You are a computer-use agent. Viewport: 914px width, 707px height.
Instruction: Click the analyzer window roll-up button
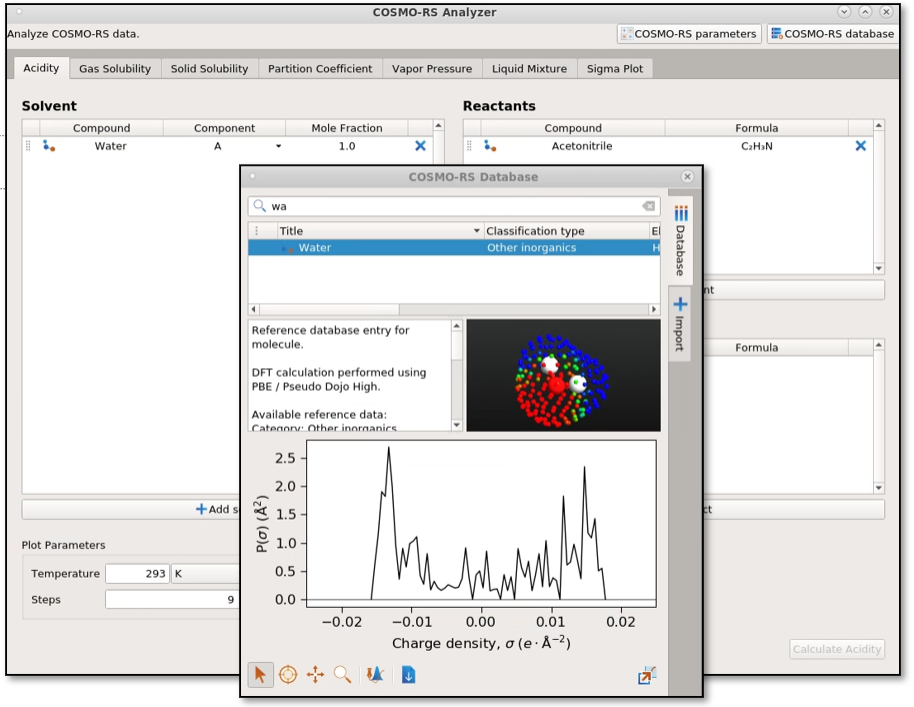[865, 12]
